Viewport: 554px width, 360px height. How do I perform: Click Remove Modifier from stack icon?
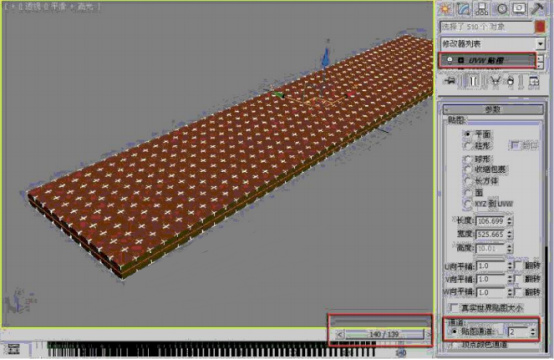click(510, 81)
